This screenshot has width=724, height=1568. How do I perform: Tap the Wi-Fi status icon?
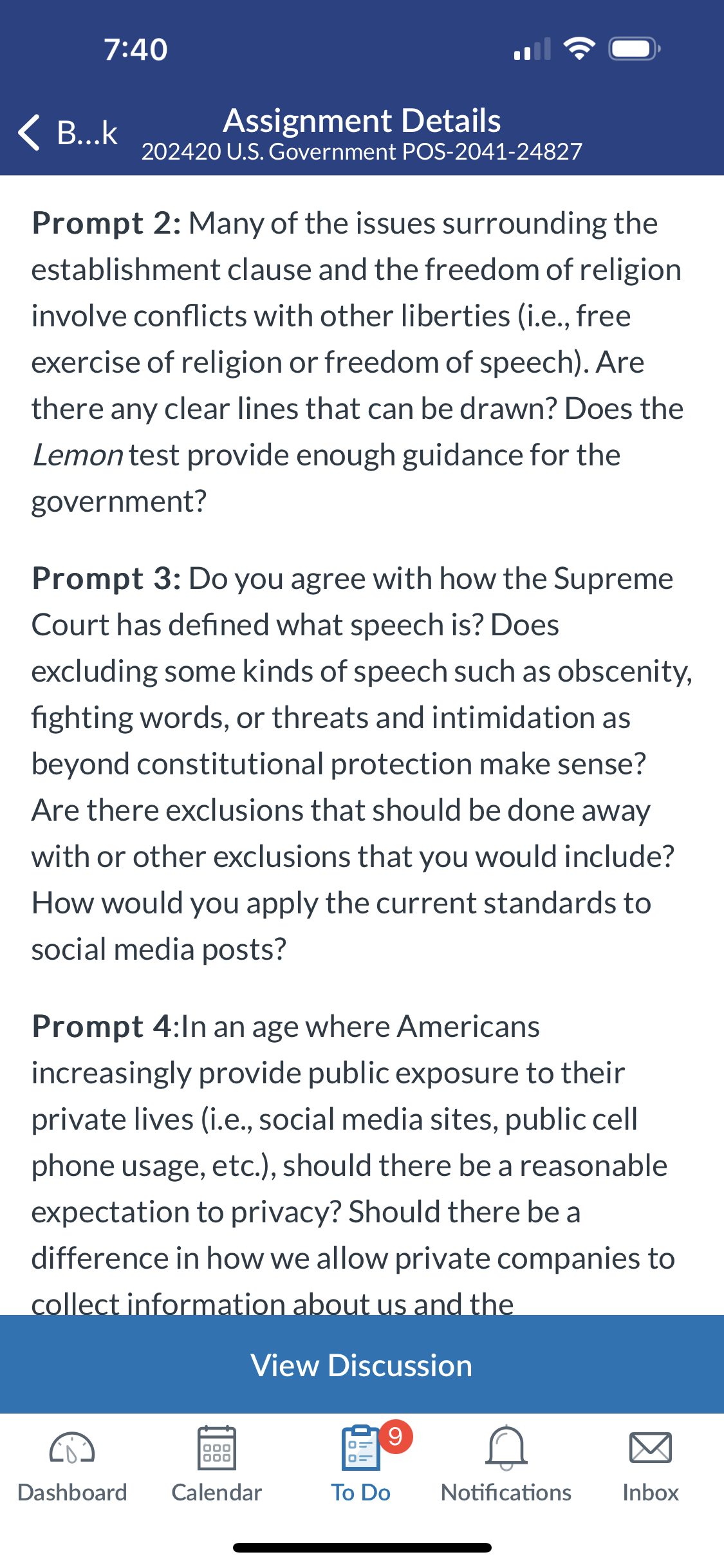579,49
